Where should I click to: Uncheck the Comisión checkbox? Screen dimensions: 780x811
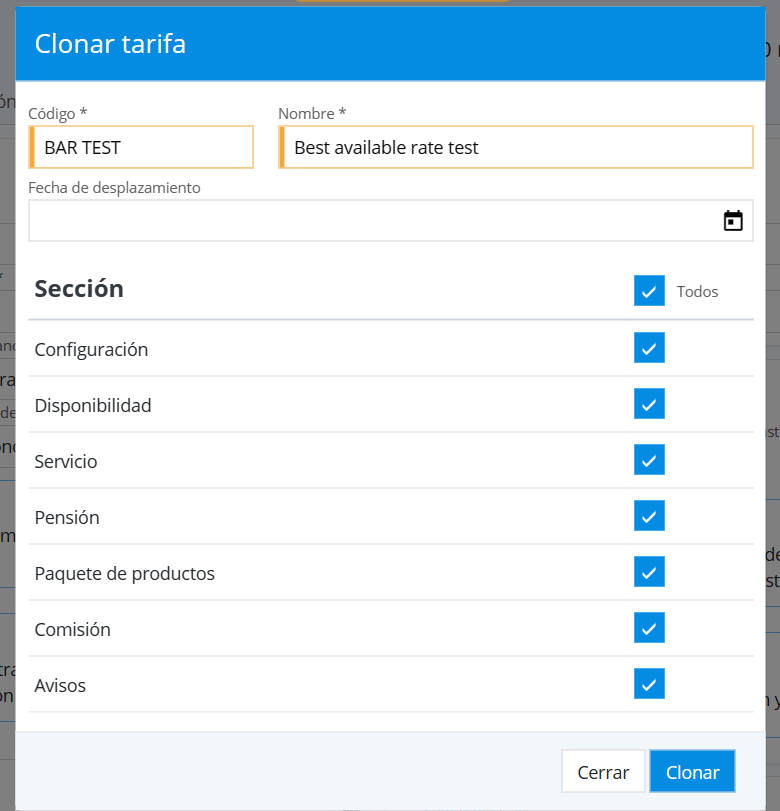coord(649,628)
